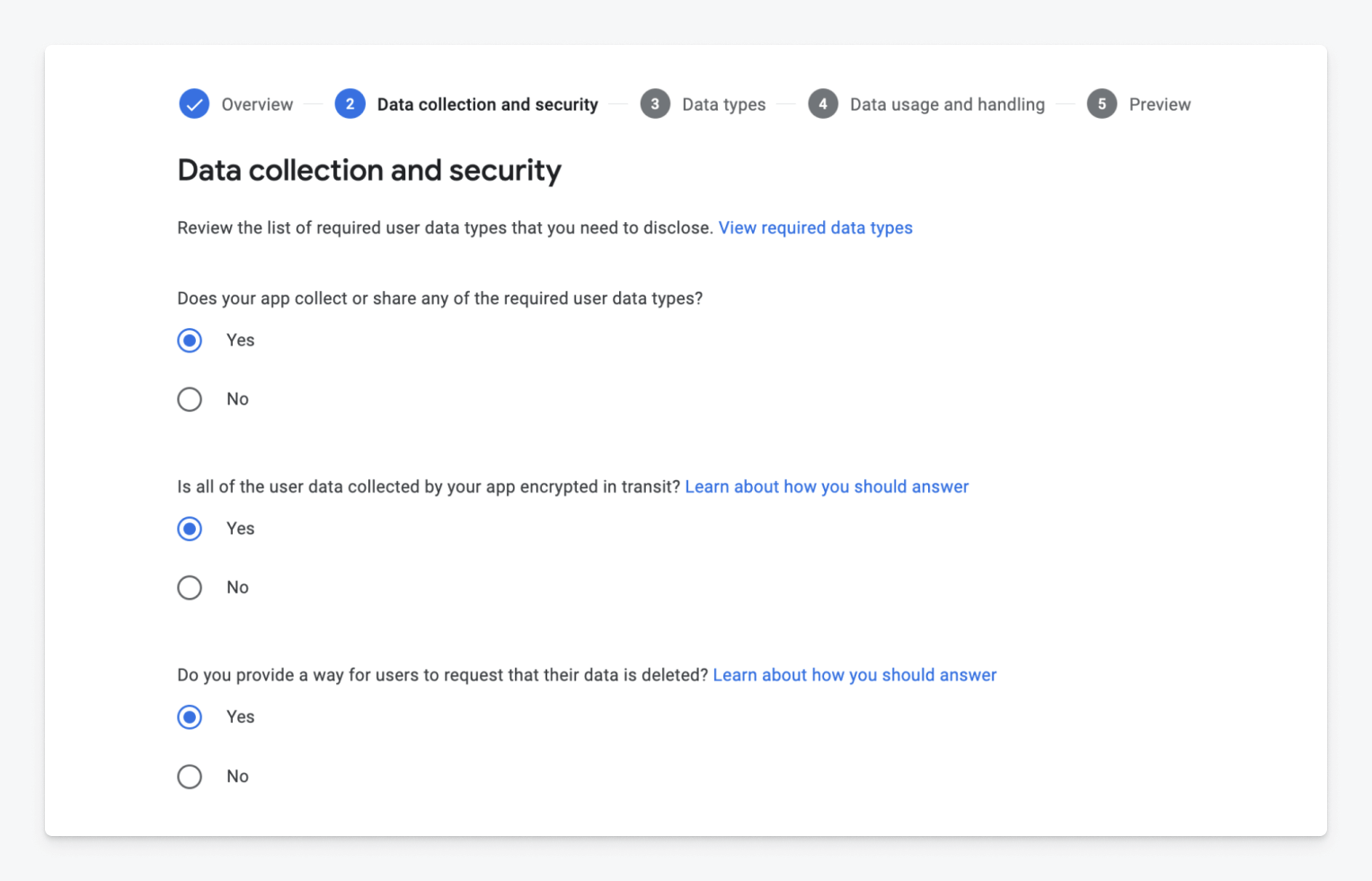The image size is (1372, 881).
Task: Click Learn about how you should answer for encryption
Action: 827,486
